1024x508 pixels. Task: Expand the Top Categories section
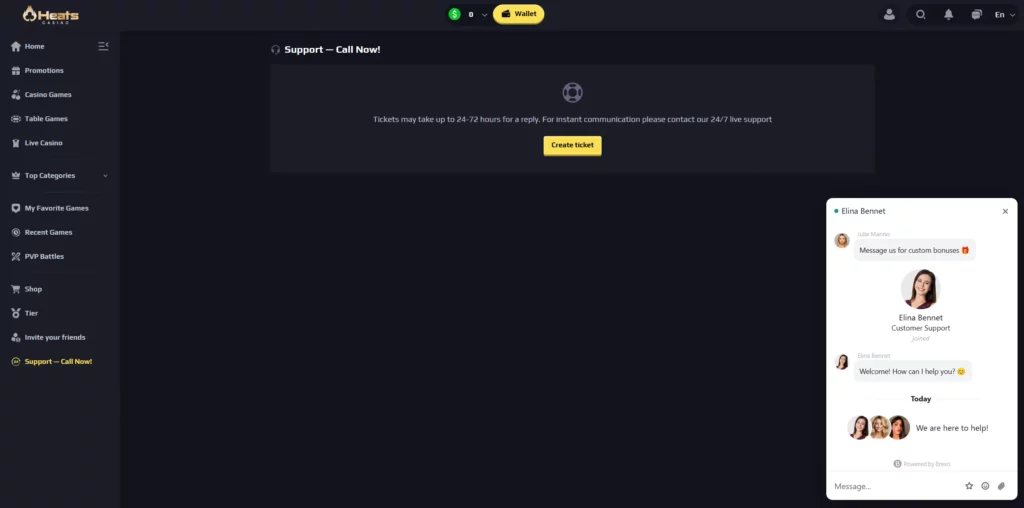pos(59,176)
